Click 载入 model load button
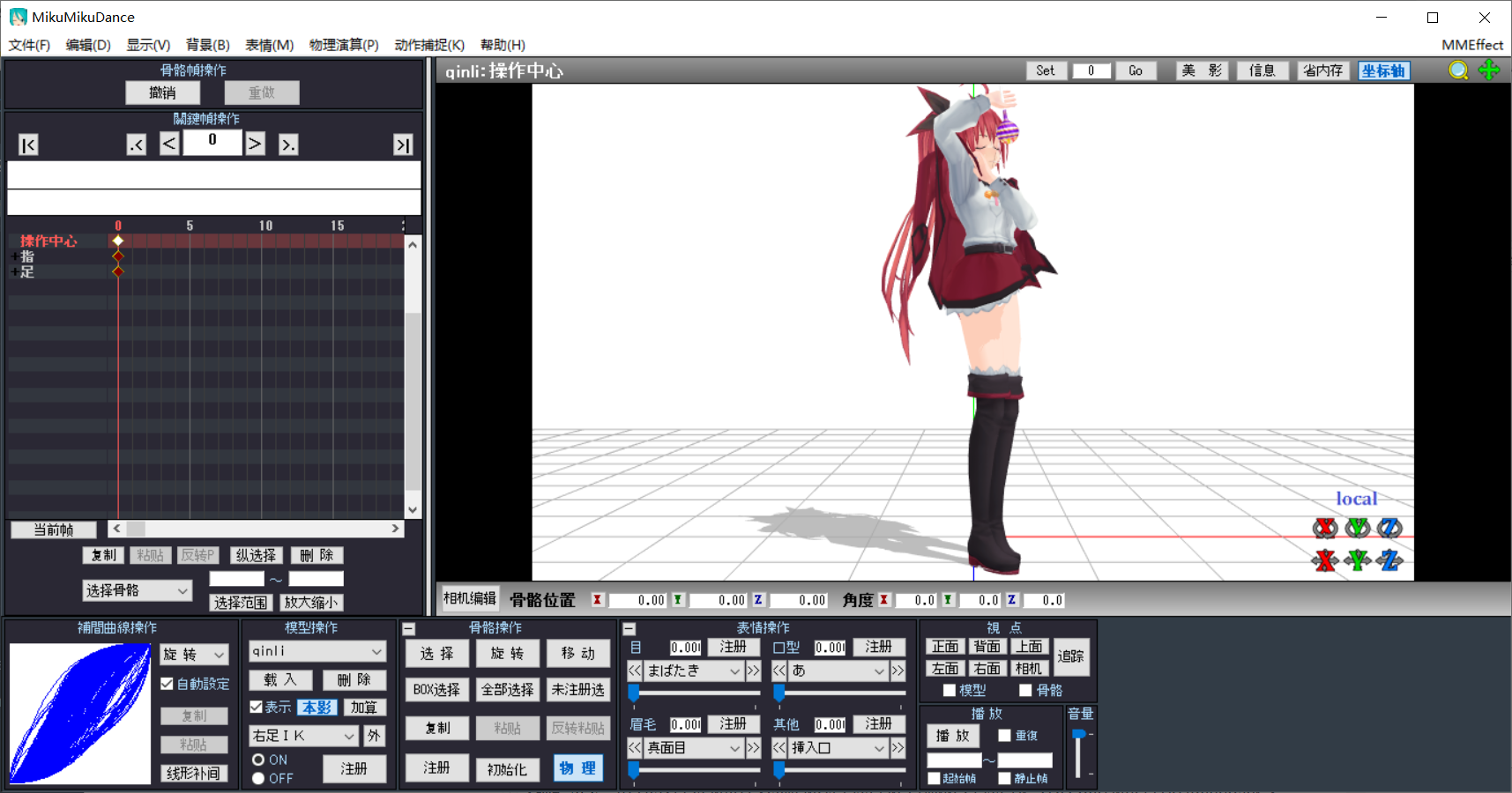The width and height of the screenshot is (1512, 793). tap(280, 680)
